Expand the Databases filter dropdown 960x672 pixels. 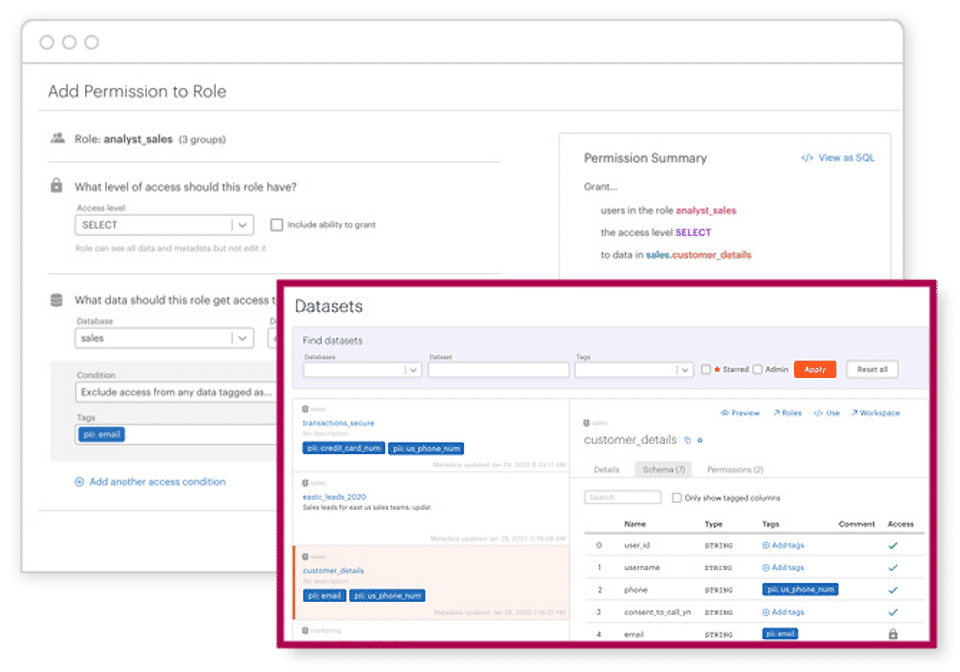[x=362, y=370]
